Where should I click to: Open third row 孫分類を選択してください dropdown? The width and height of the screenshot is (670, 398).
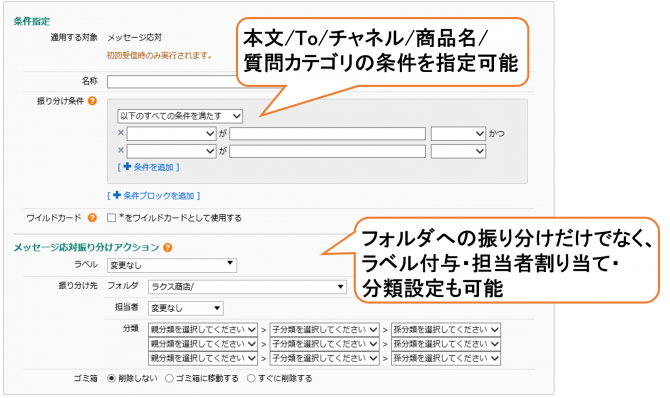click(446, 358)
